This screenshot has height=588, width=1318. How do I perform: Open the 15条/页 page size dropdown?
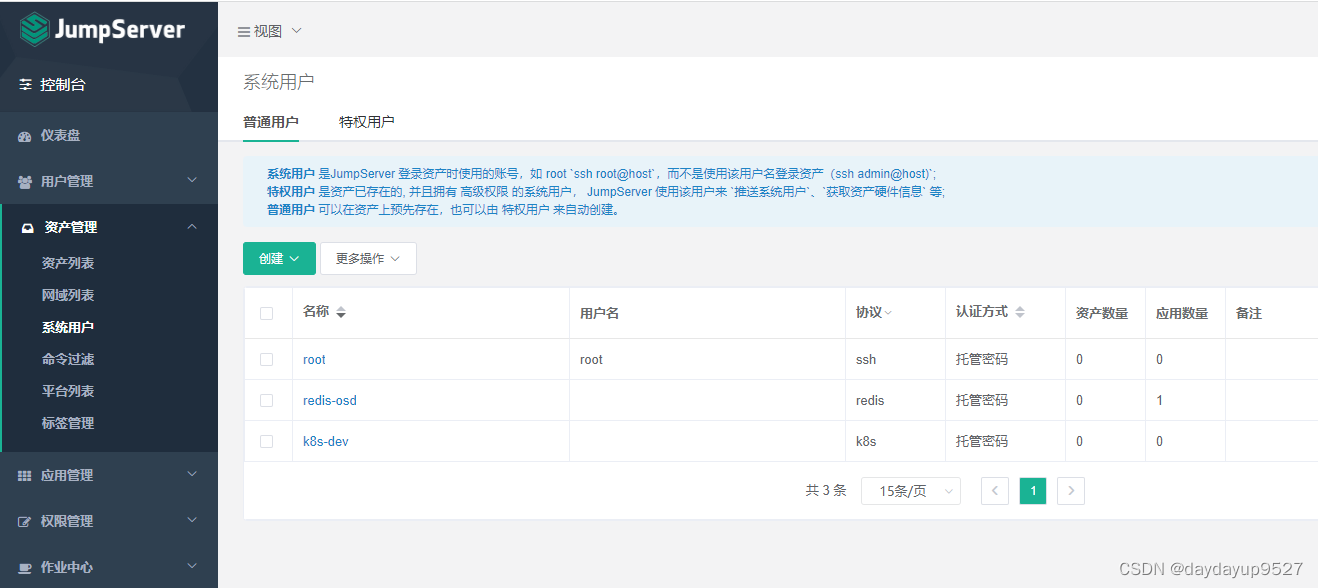click(x=911, y=491)
